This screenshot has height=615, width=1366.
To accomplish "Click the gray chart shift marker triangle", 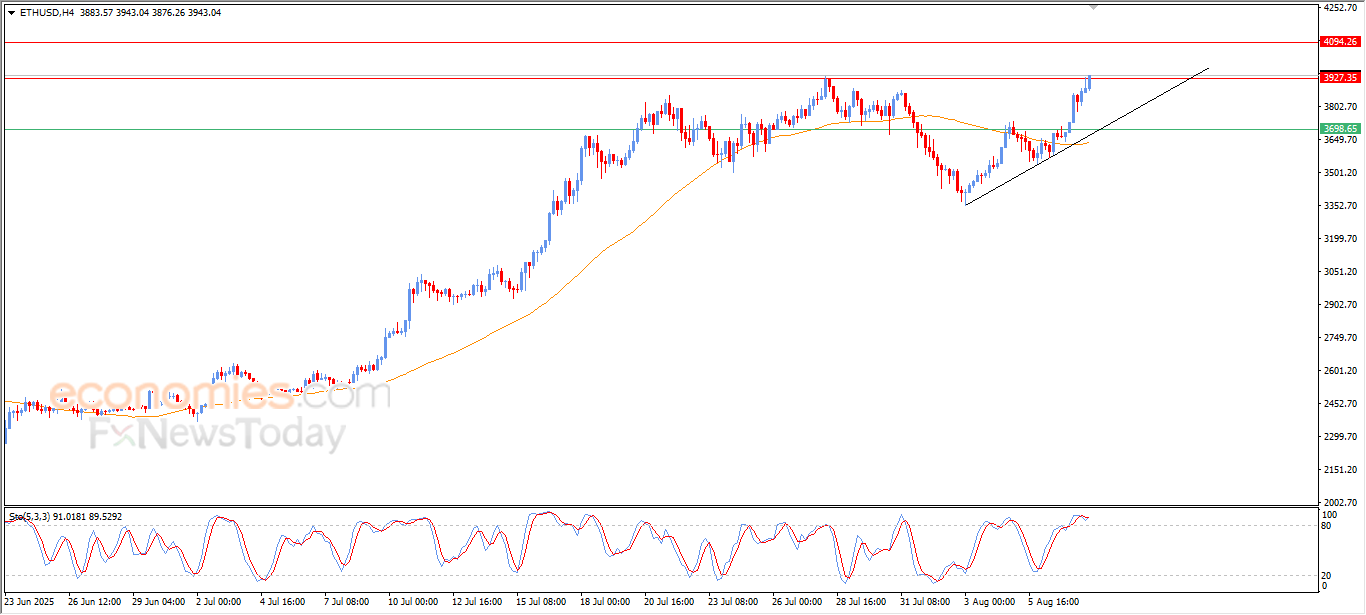I will coord(1094,7).
